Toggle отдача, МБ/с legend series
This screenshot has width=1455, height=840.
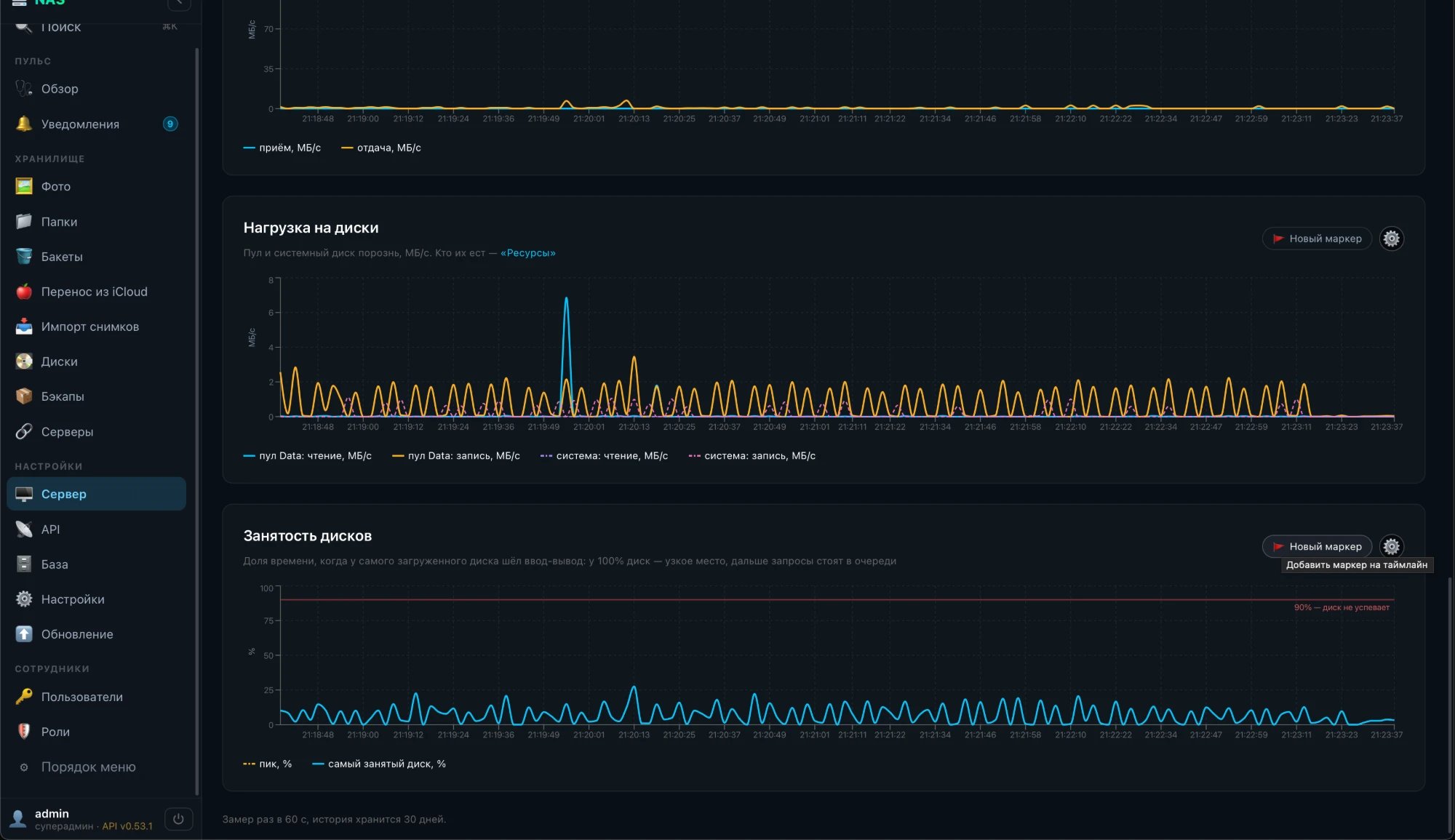380,148
